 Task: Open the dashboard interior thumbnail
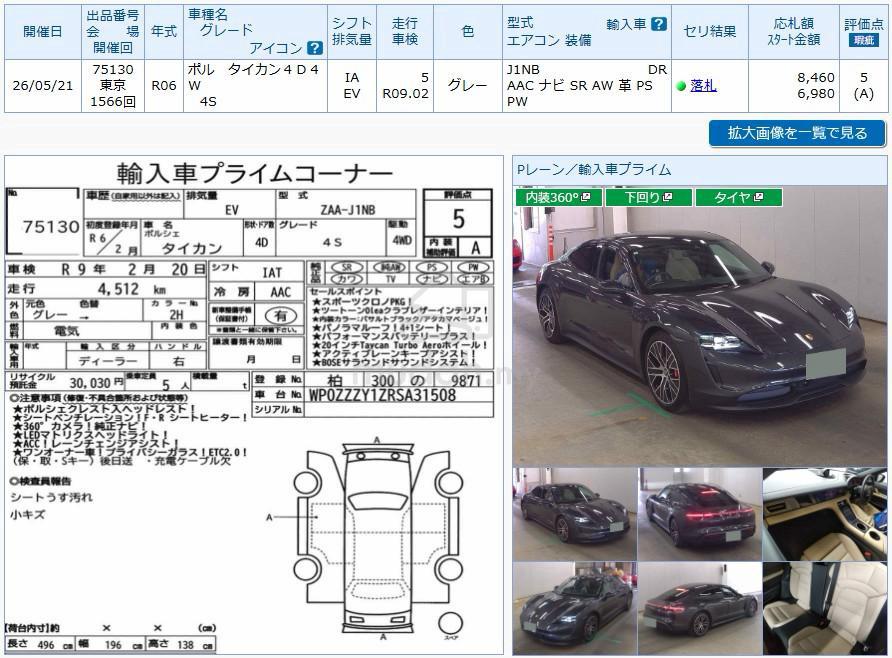click(825, 514)
